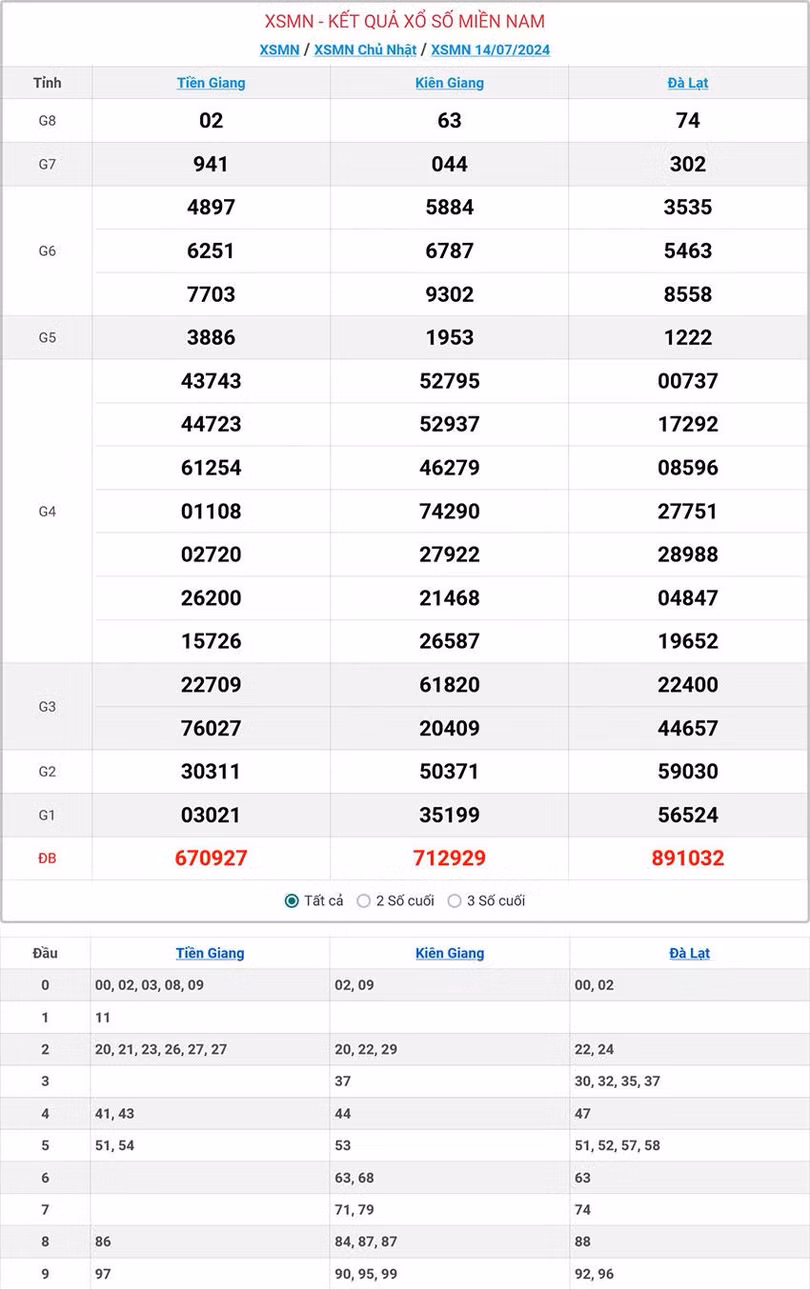
Task: Click the red ĐB row label
Action: coord(47,858)
